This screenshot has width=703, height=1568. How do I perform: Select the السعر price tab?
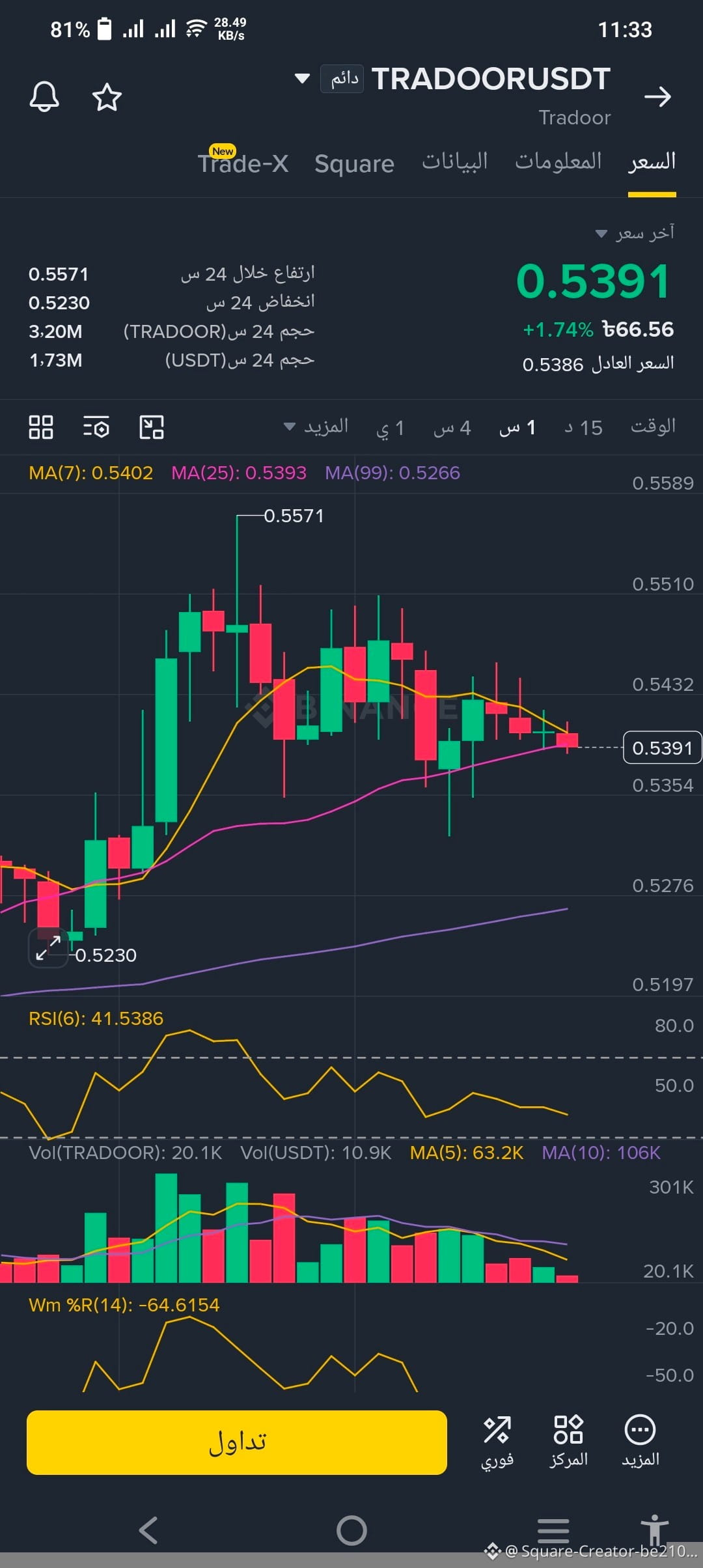point(652,161)
